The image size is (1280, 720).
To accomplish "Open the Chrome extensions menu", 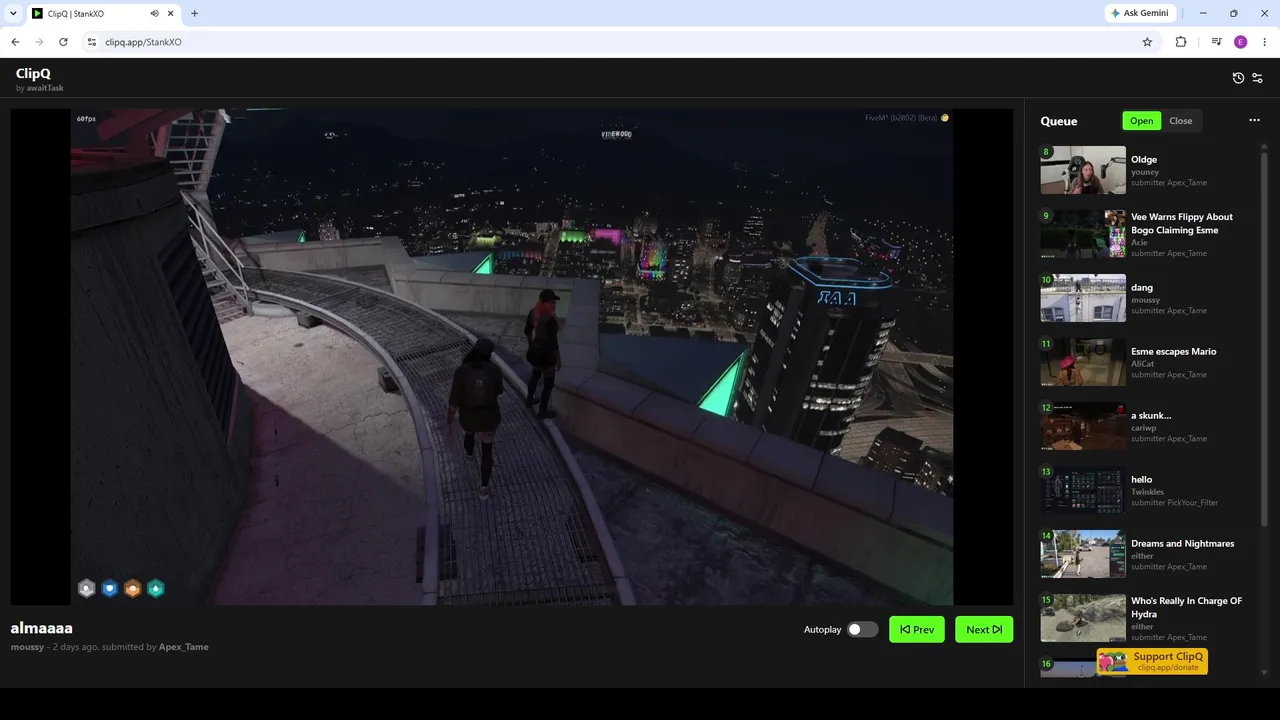I will [1181, 42].
